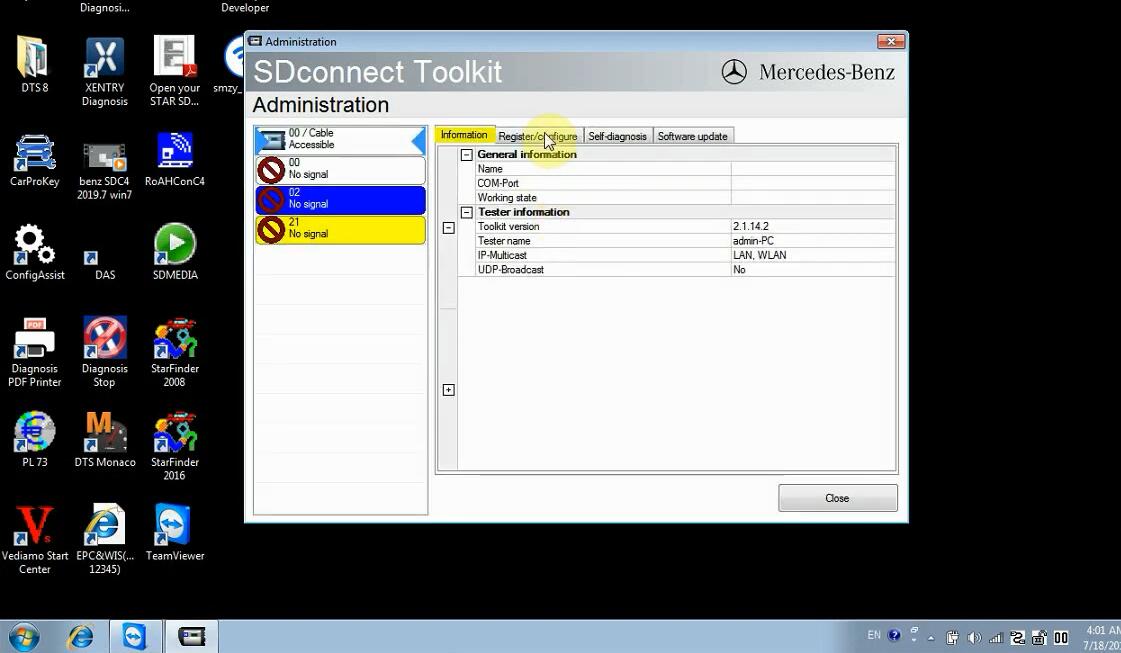Image resolution: width=1121 pixels, height=653 pixels.
Task: Click SDconnect Toolkit taskbar button
Action: click(191, 637)
